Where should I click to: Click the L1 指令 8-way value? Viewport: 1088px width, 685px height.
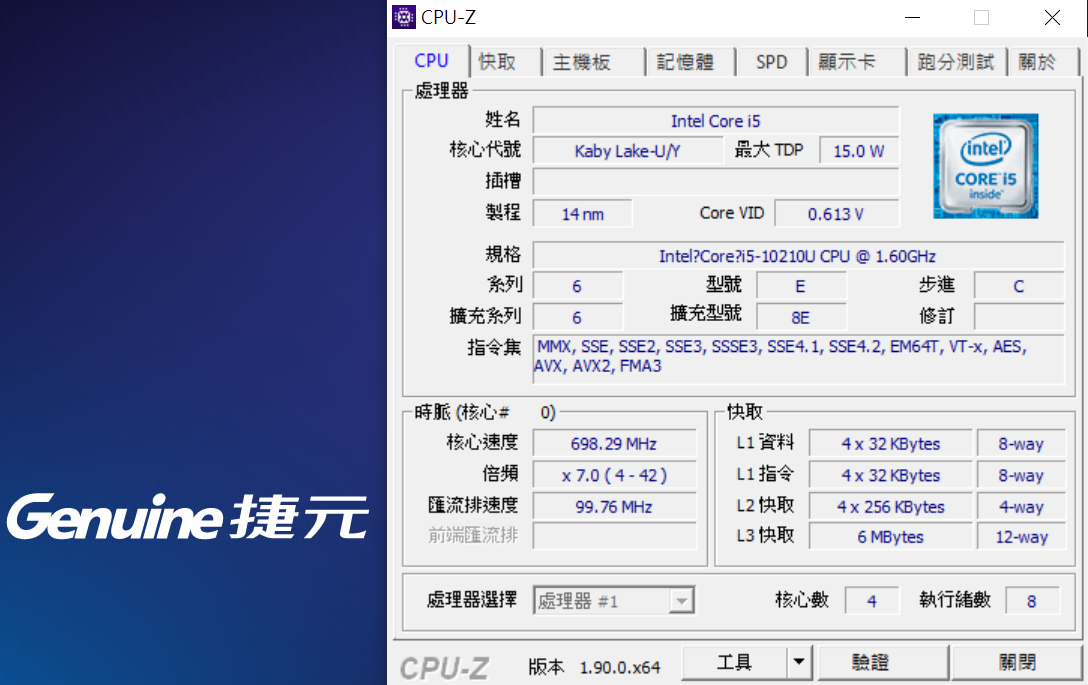[1021, 475]
